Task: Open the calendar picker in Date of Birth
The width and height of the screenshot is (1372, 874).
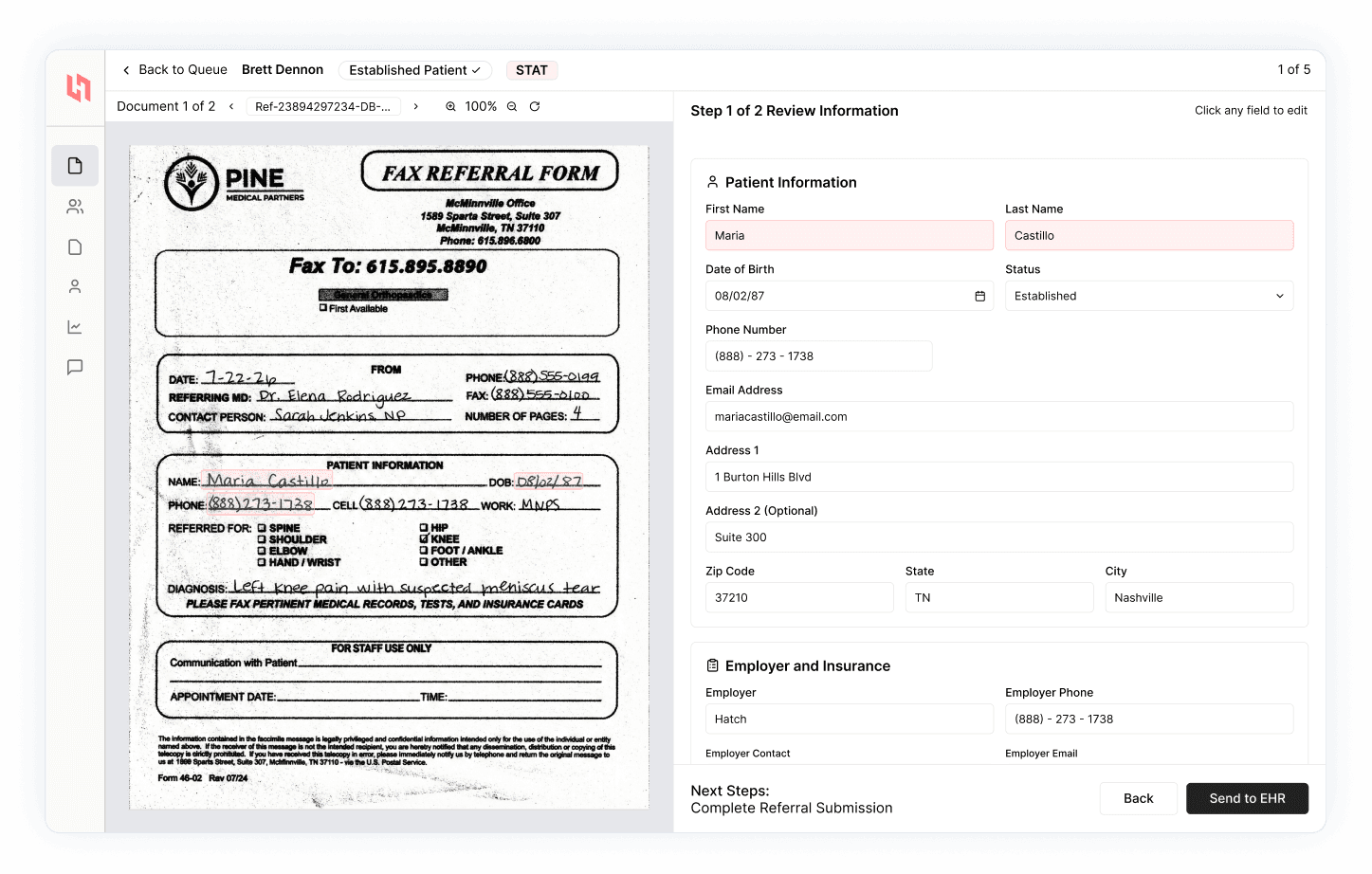Action: point(979,296)
